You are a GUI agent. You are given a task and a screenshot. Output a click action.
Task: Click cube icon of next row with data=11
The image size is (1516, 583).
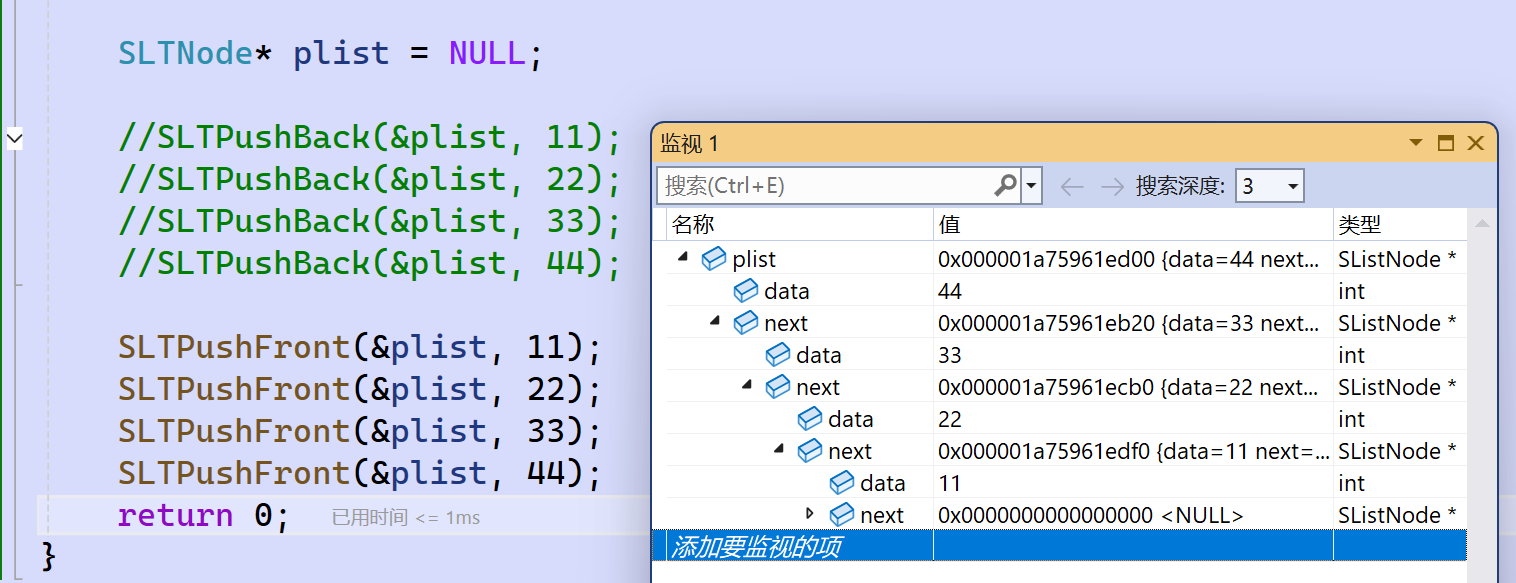[x=810, y=451]
